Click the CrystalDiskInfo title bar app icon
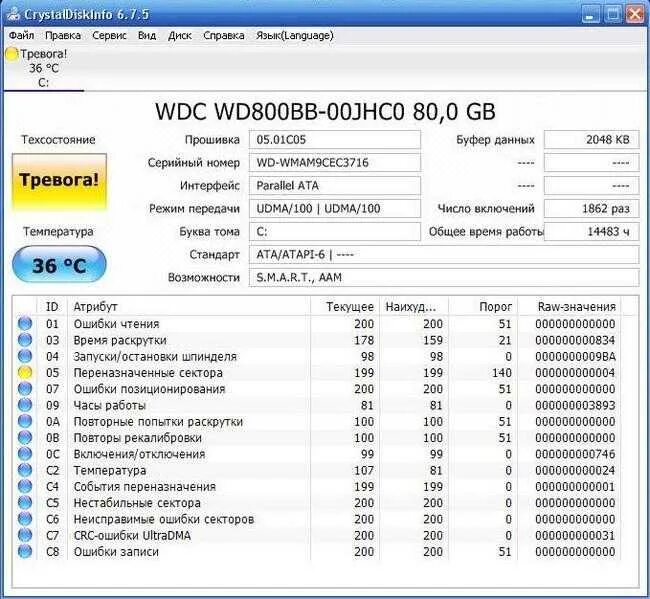 (x=13, y=15)
